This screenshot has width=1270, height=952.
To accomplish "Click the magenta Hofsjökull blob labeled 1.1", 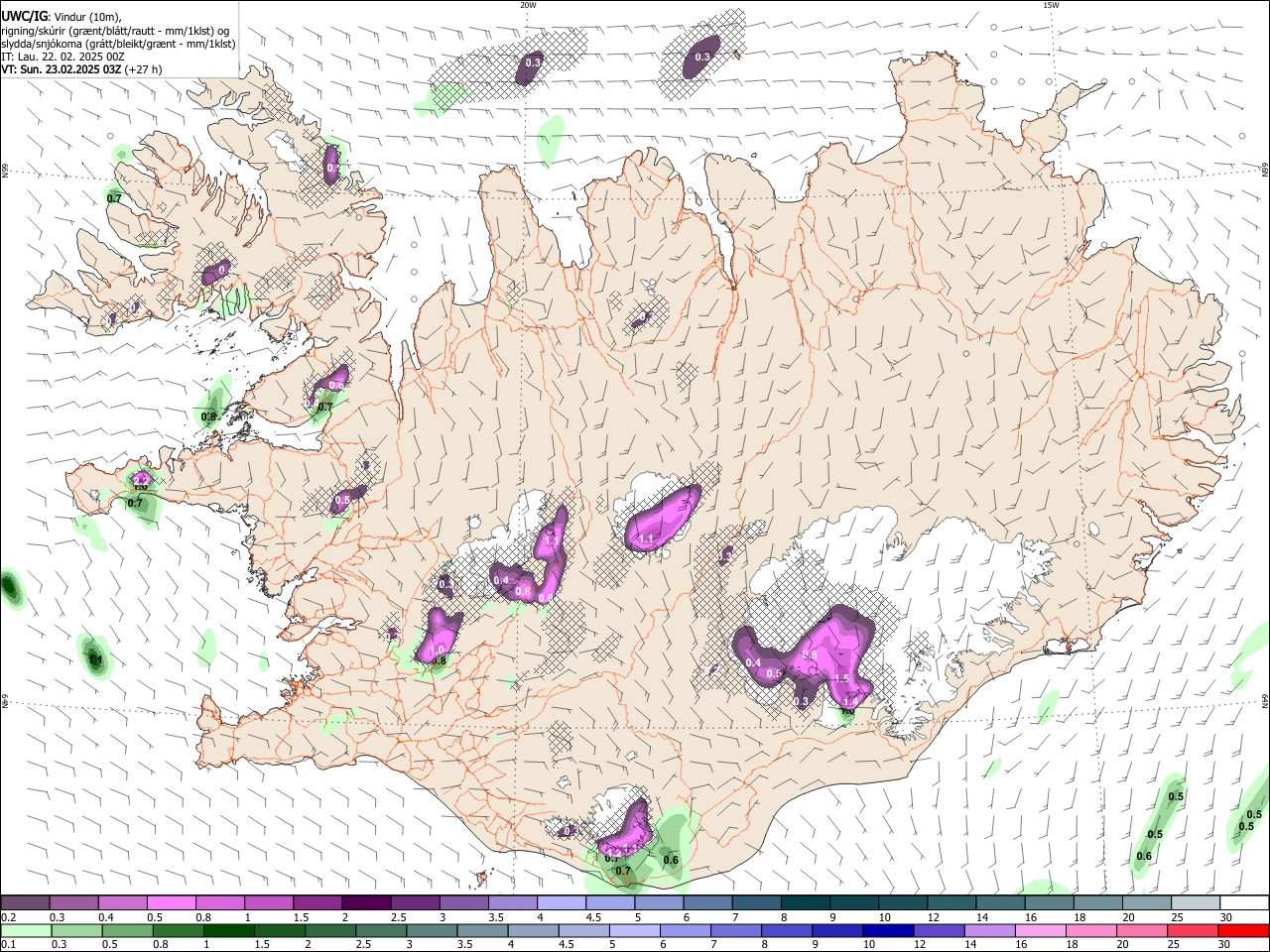I will (x=663, y=519).
